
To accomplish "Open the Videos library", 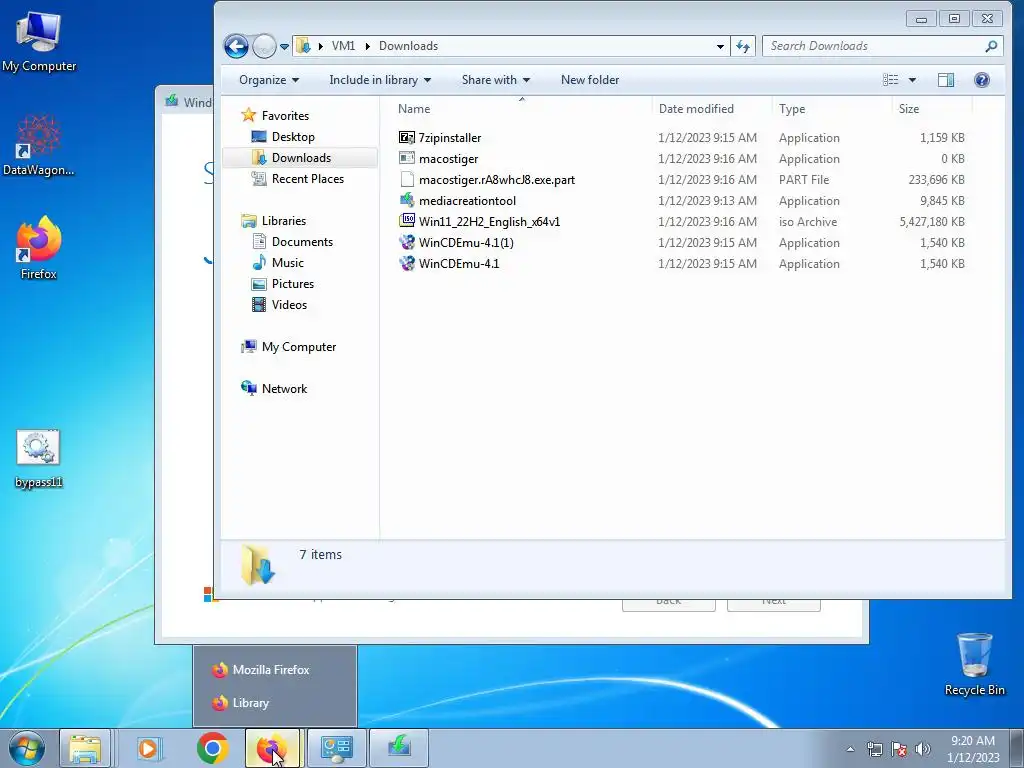I will (289, 304).
